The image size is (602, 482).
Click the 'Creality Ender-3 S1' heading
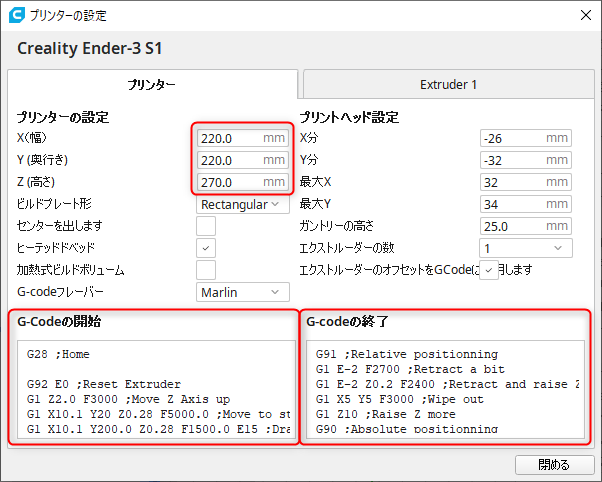point(89,48)
